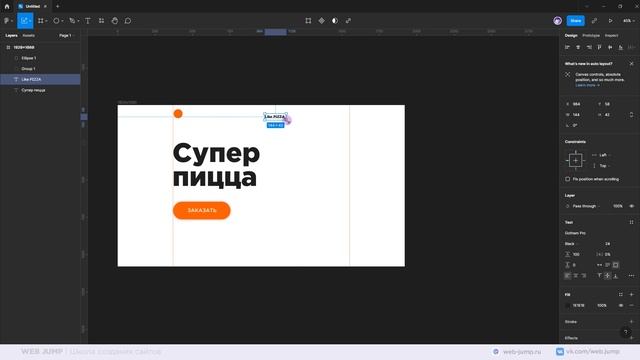Open a new tab with plus icon
Image resolution: width=640 pixels, height=360 pixels.
[58, 6]
